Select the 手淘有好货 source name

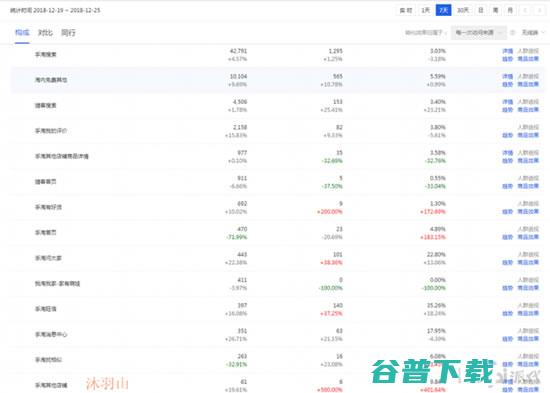point(48,207)
